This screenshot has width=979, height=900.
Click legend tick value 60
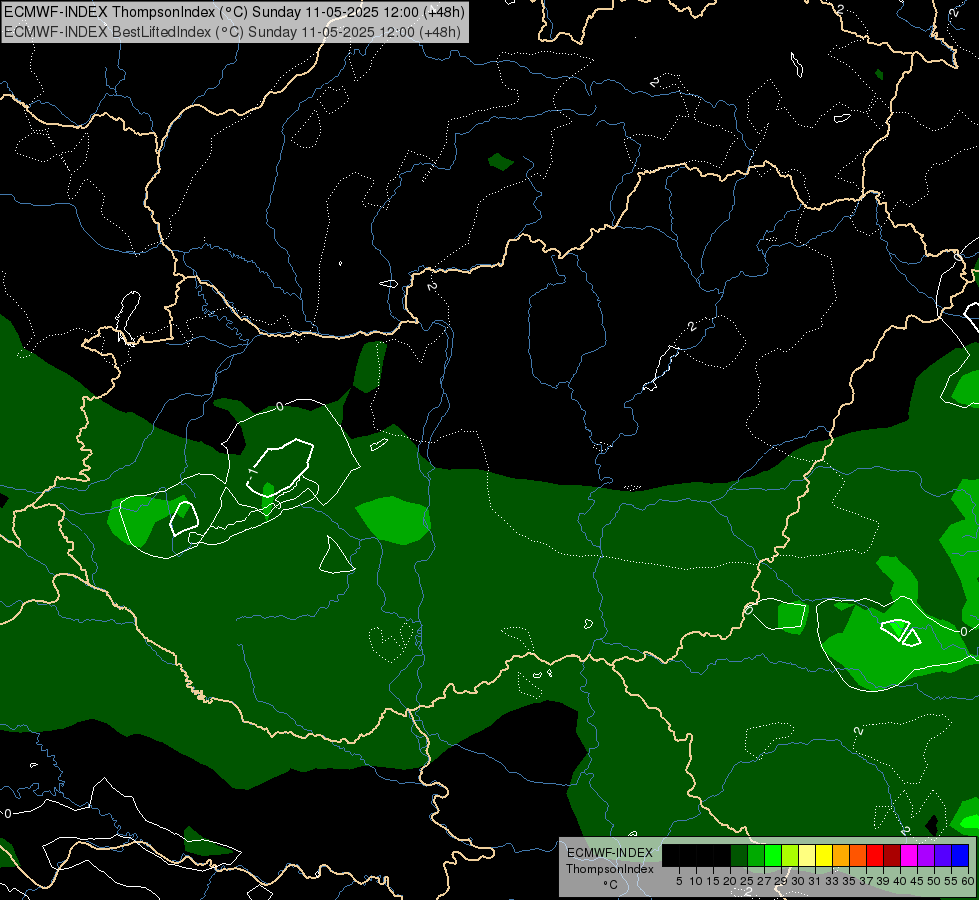(x=968, y=881)
